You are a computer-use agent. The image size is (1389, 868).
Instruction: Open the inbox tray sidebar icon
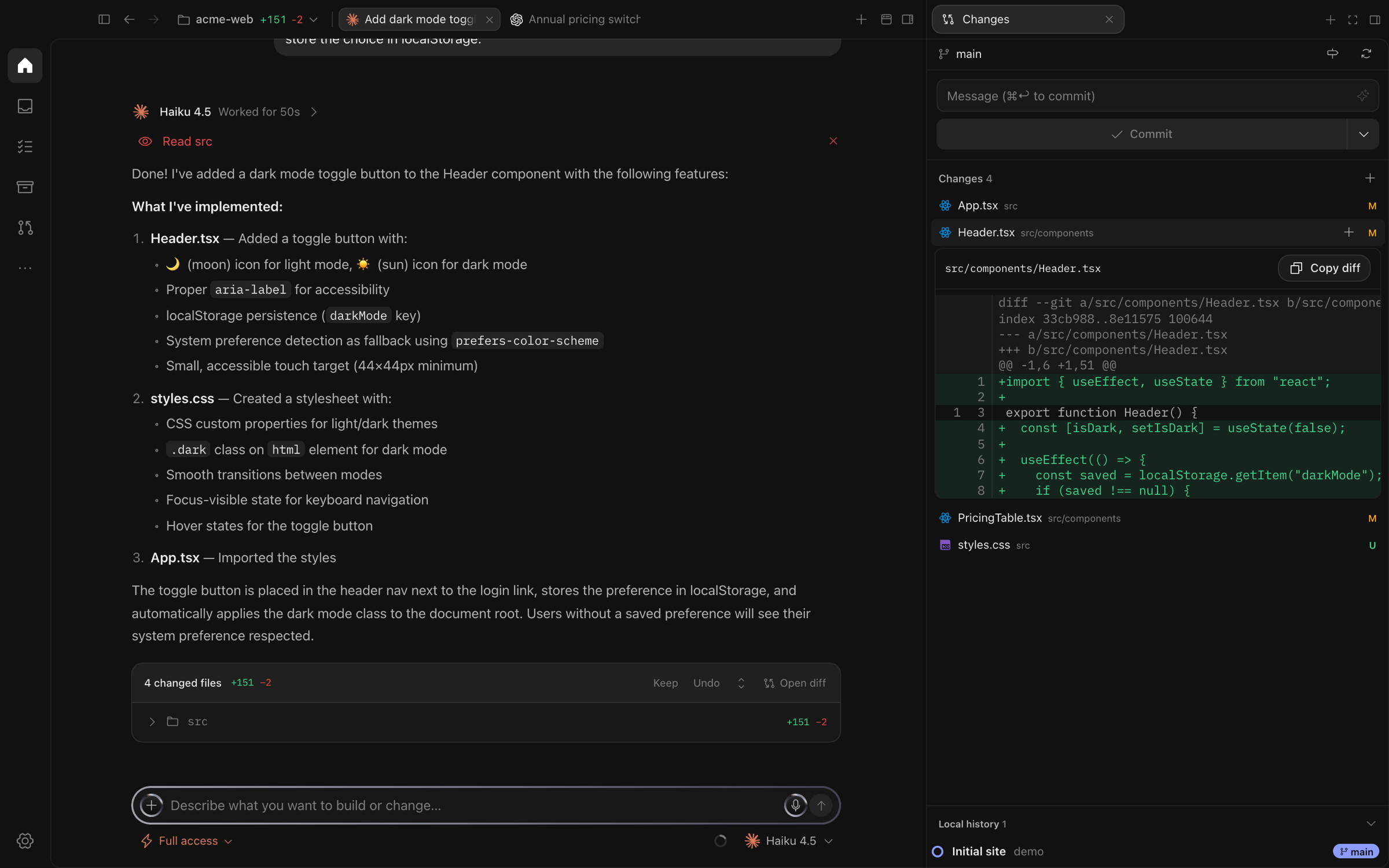pyautogui.click(x=25, y=106)
